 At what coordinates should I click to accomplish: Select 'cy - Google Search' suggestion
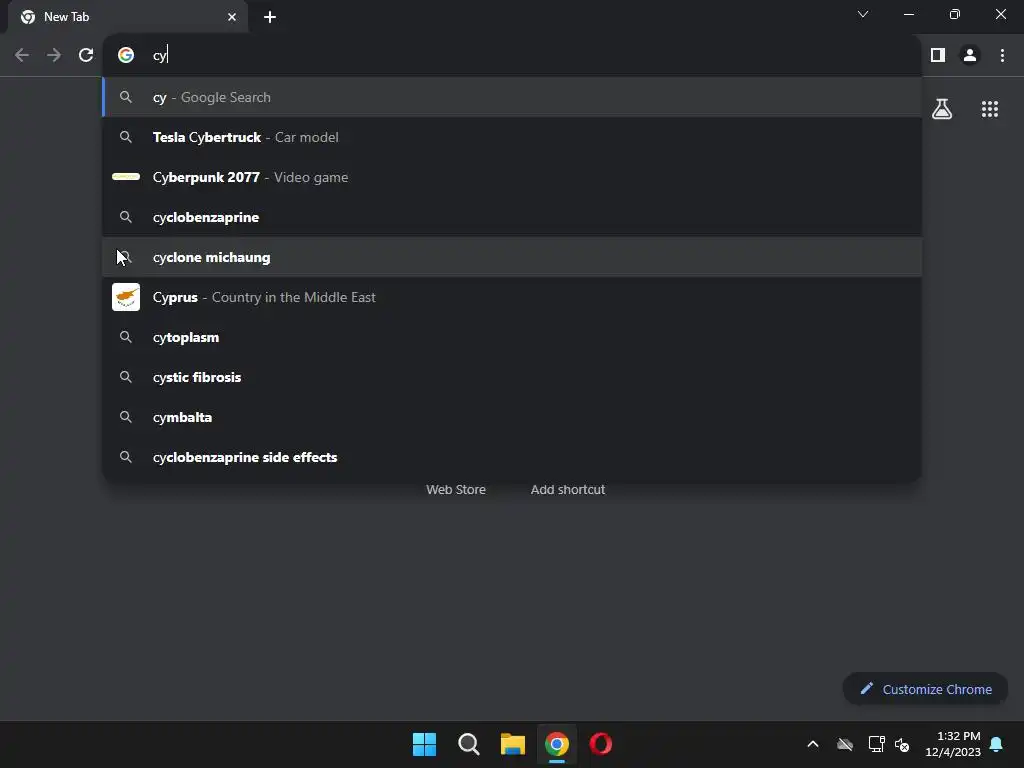(512, 97)
